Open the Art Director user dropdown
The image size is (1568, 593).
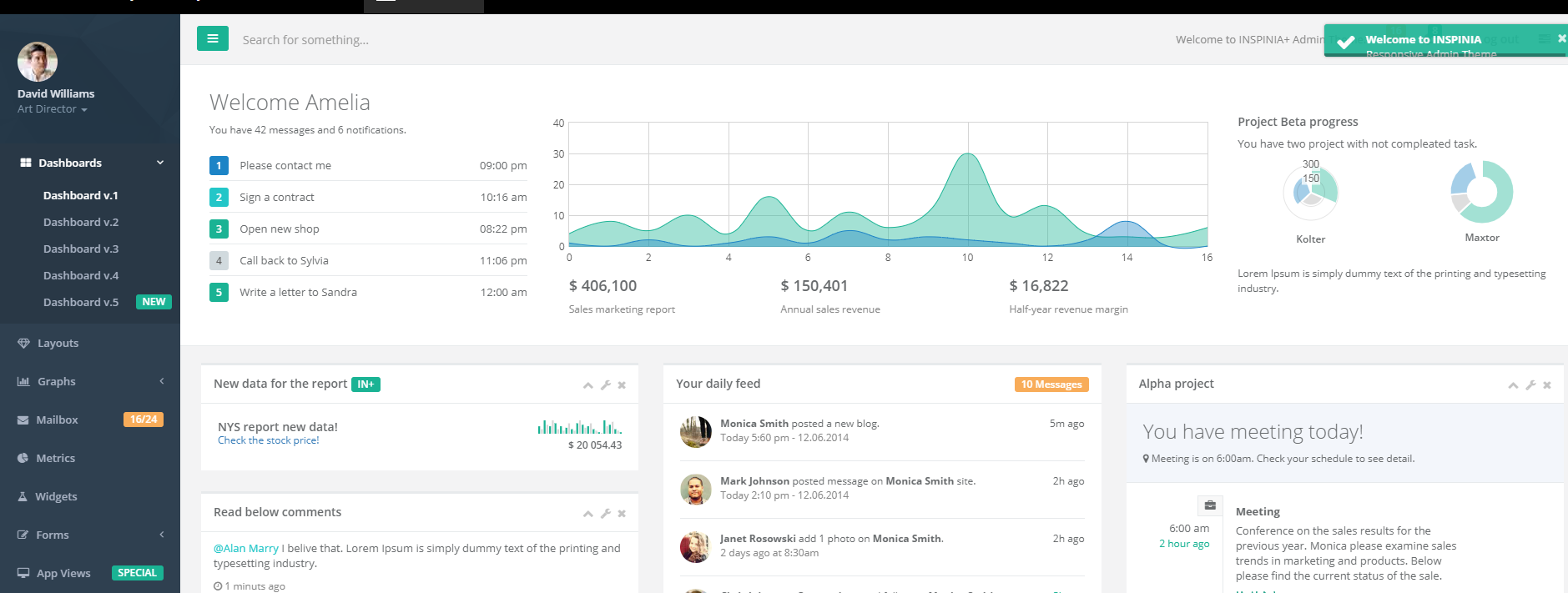(x=53, y=109)
